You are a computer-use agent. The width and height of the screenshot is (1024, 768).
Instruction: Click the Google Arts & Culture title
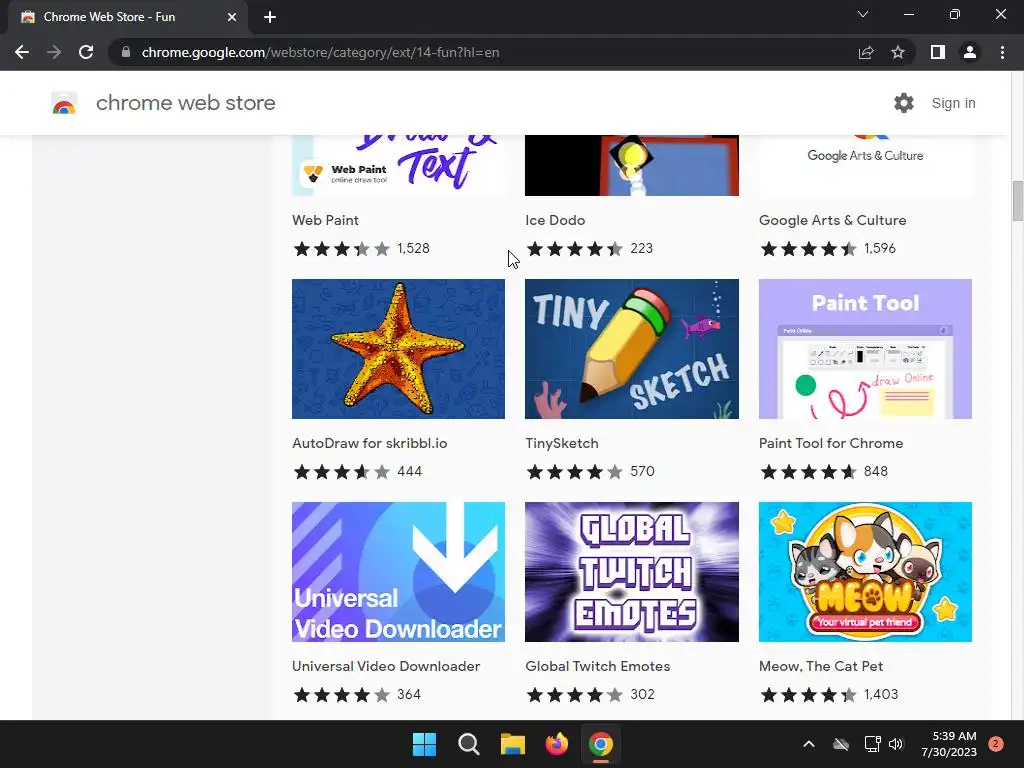(833, 220)
